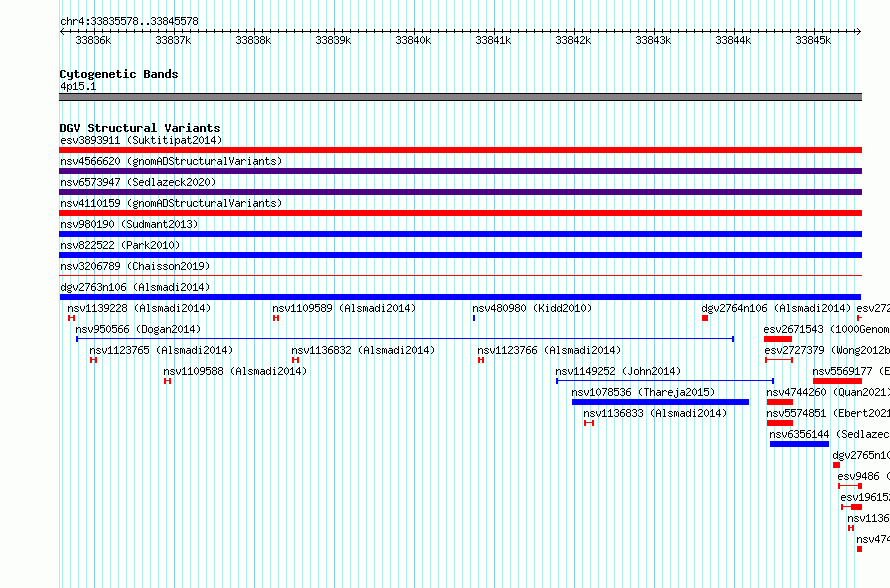Click the blue bar under nsv980190
The height and width of the screenshot is (588, 890).
[x=460, y=234]
